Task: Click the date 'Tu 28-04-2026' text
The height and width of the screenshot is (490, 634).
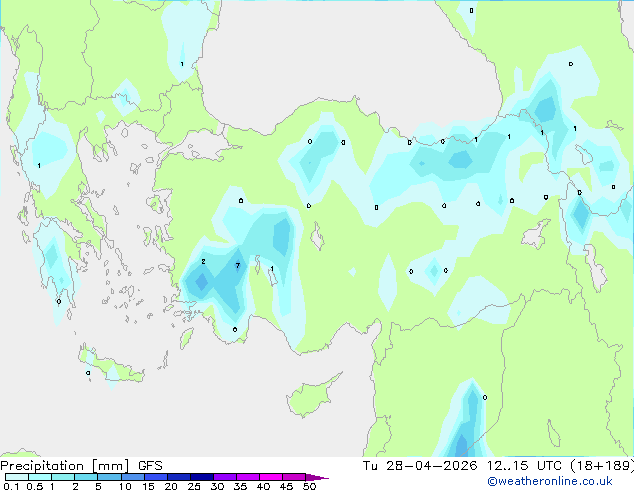Action: [x=420, y=466]
